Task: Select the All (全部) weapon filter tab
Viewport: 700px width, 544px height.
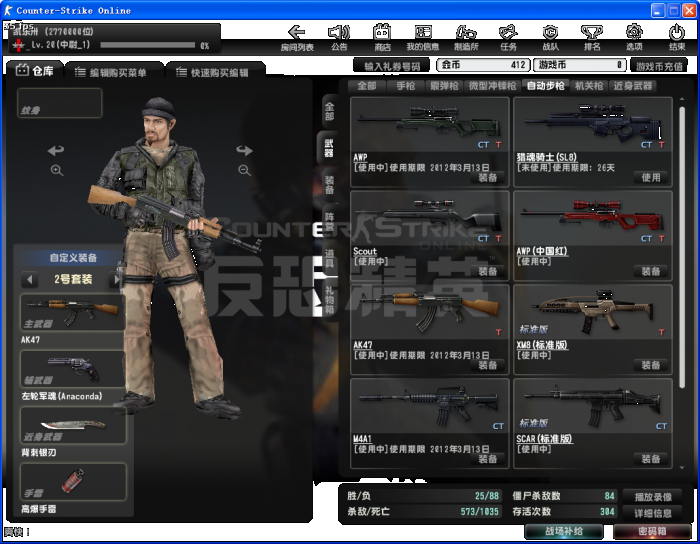Action: click(x=367, y=86)
